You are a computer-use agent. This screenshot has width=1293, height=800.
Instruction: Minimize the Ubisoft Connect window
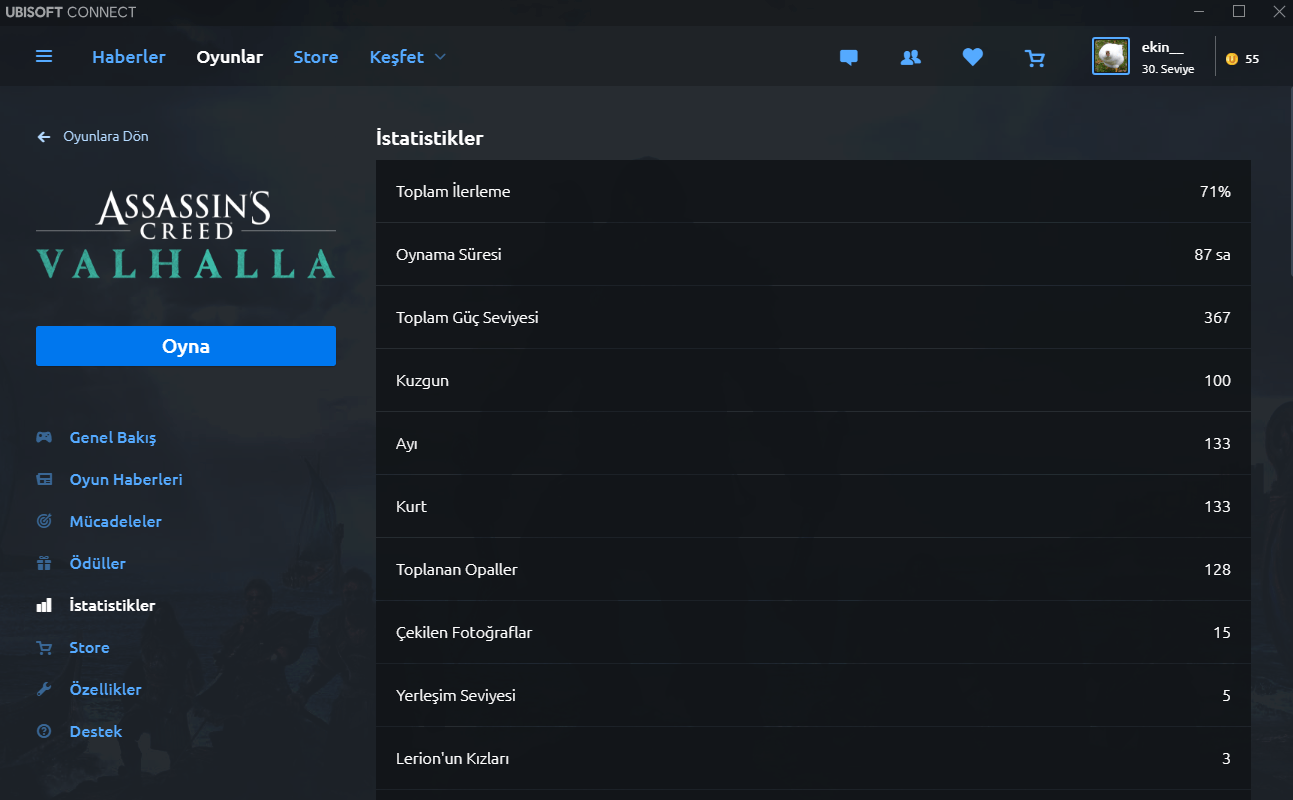click(1201, 11)
